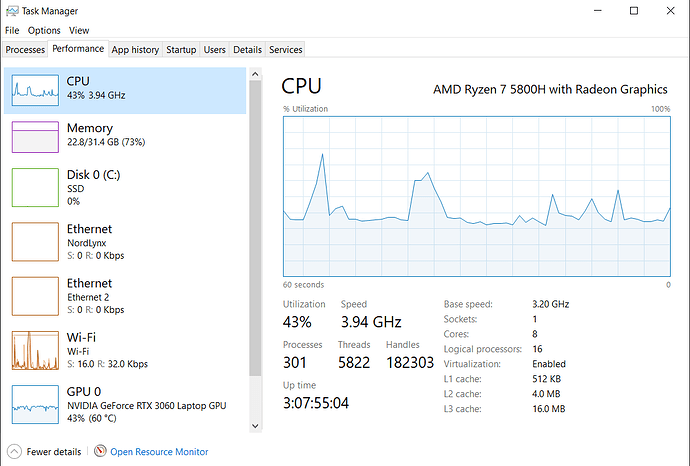Click the Resource Monitor icon
Screen dimensions: 690x466
pyautogui.click(x=100, y=451)
